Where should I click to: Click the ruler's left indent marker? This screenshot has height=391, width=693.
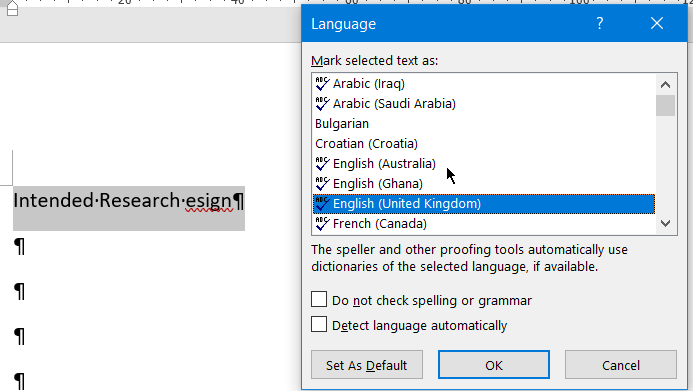(x=12, y=8)
